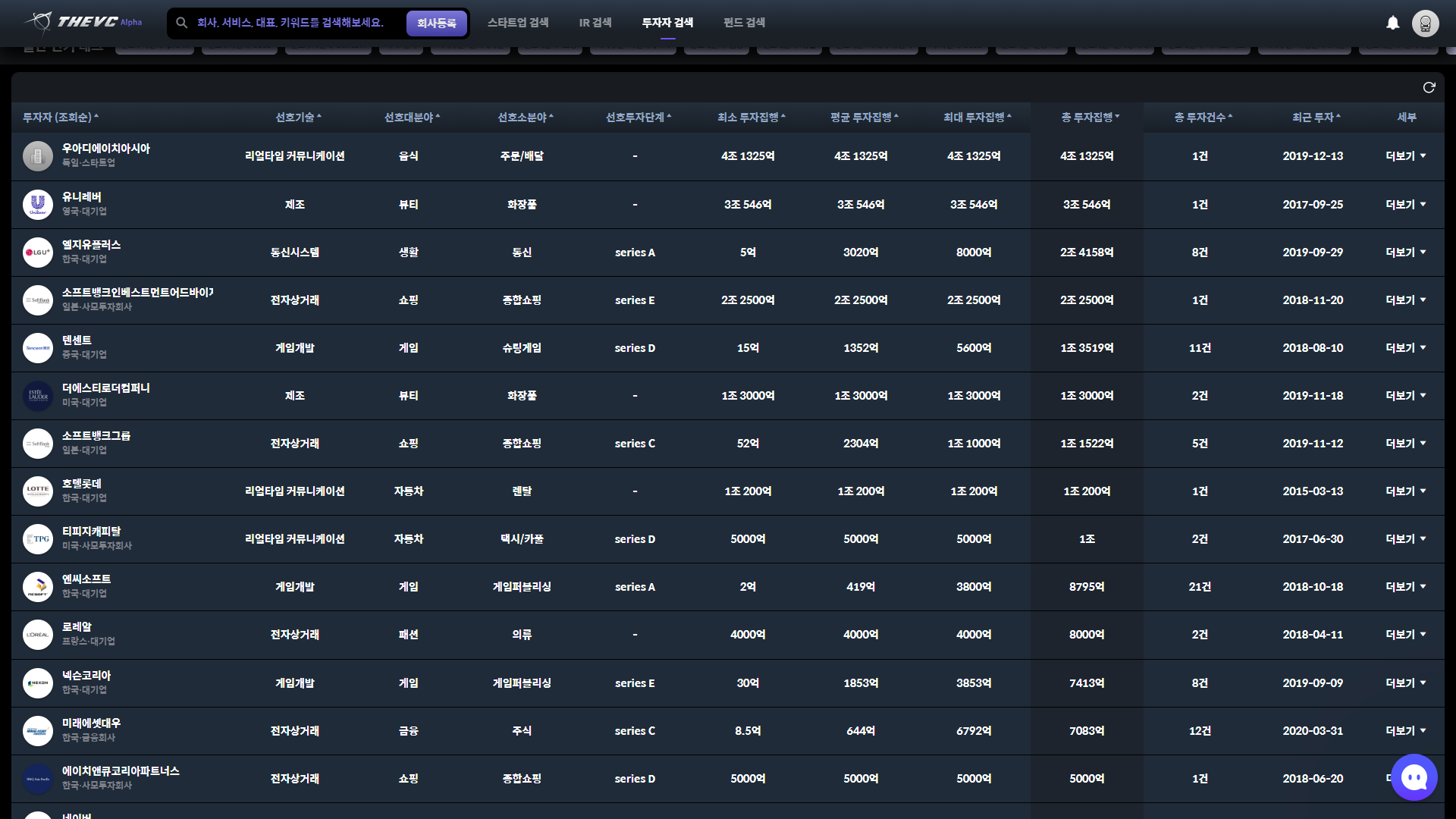Click the TPG logo icon
The width and height of the screenshot is (1456, 819).
[38, 539]
